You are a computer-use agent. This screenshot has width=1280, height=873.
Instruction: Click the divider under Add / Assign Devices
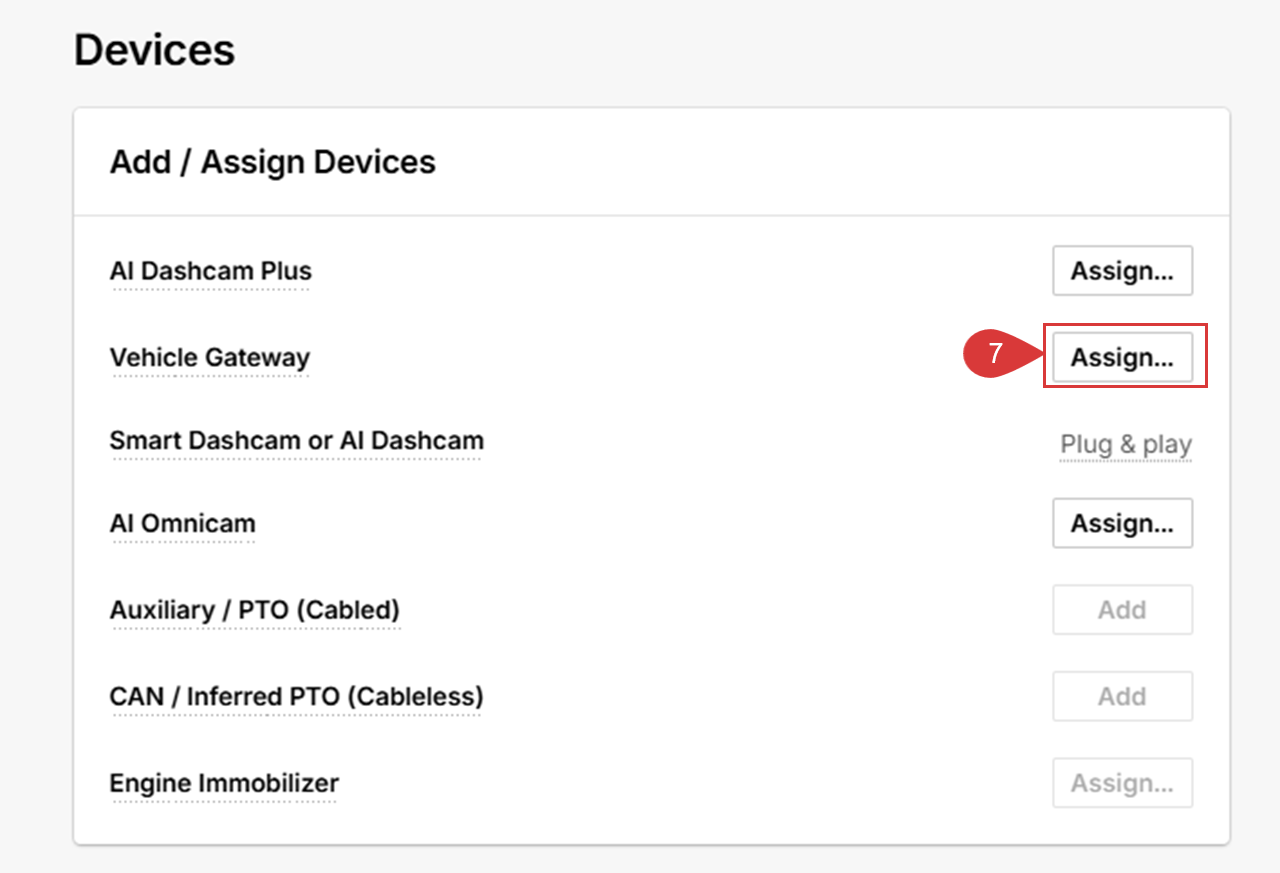(x=651, y=215)
